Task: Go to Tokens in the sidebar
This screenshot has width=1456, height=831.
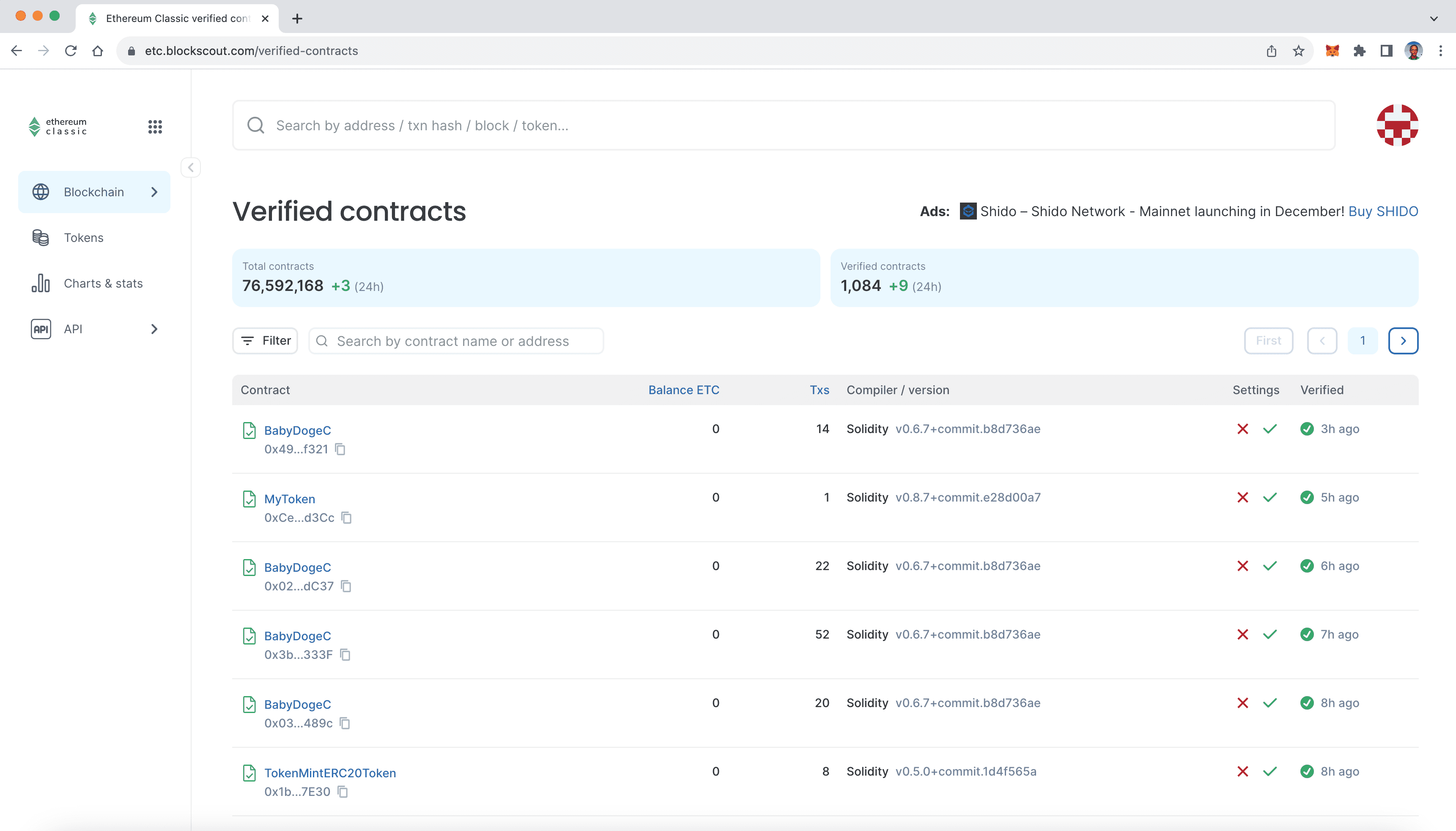Action: tap(83, 237)
